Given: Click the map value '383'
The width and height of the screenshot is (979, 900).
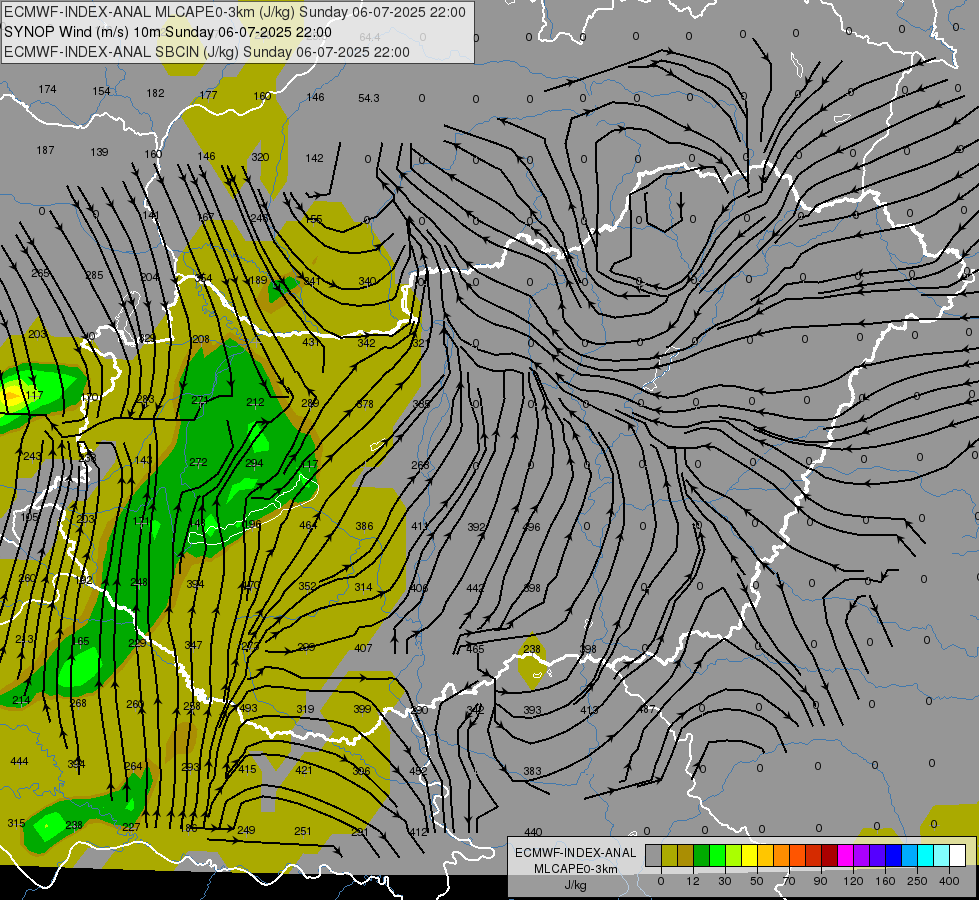Looking at the screenshot, I should (532, 771).
